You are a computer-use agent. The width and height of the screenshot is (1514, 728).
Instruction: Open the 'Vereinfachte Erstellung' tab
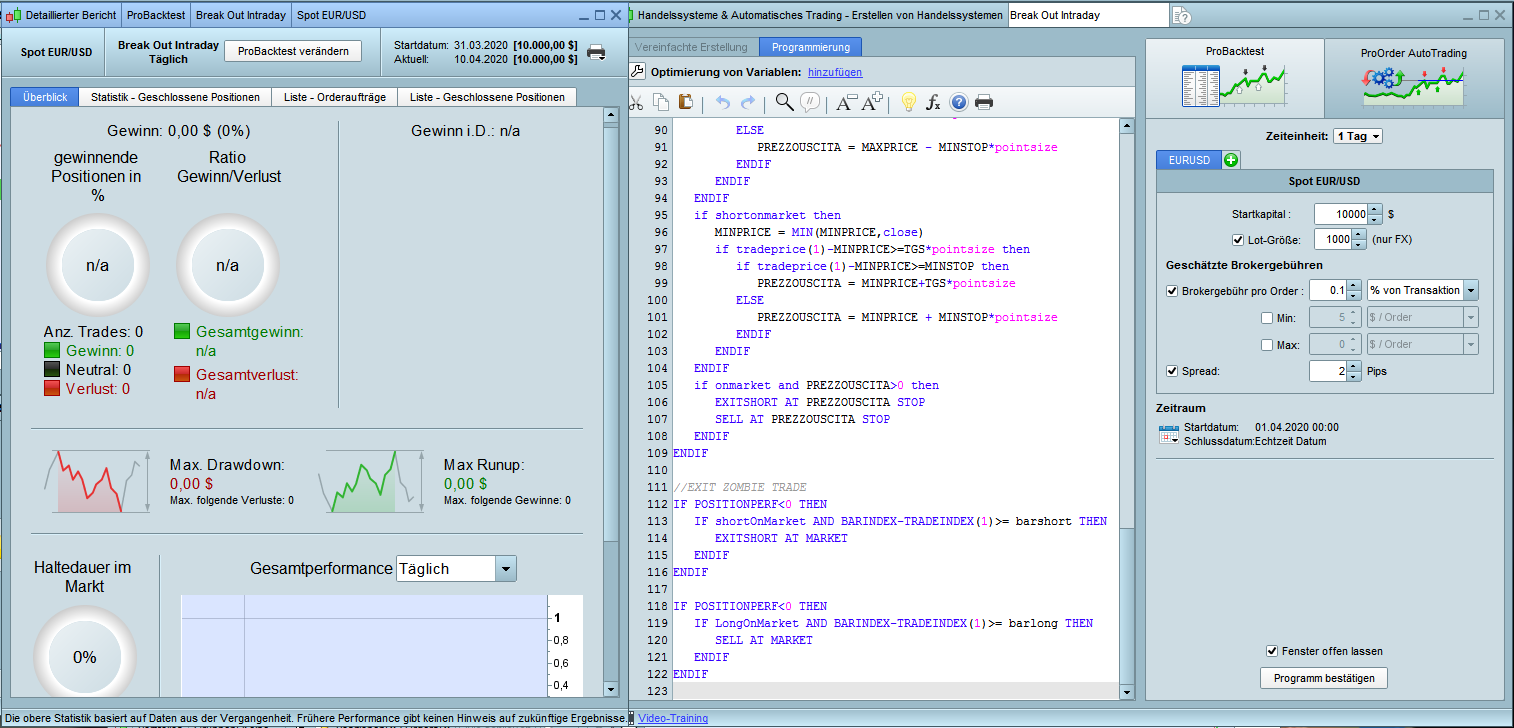pyautogui.click(x=691, y=47)
